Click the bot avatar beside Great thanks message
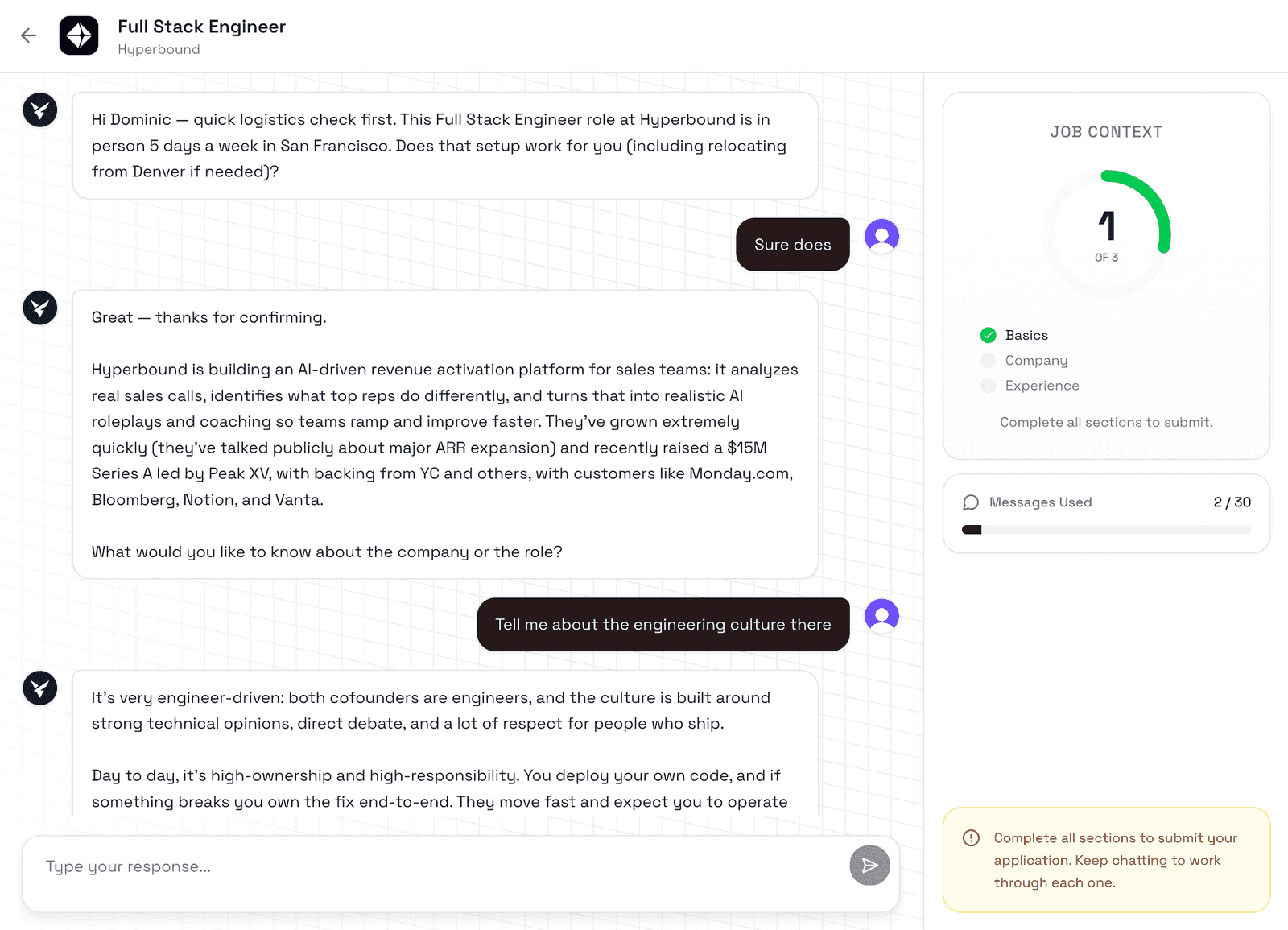This screenshot has height=930, width=1288. (x=40, y=308)
